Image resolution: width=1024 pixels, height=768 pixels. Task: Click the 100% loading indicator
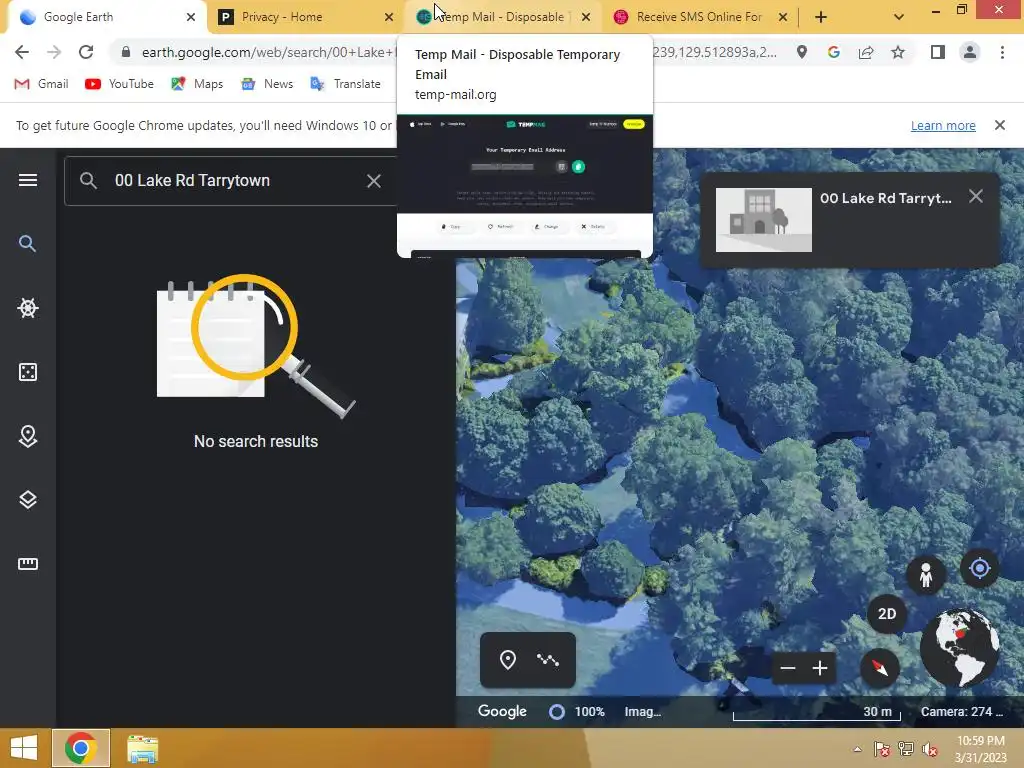click(x=577, y=712)
